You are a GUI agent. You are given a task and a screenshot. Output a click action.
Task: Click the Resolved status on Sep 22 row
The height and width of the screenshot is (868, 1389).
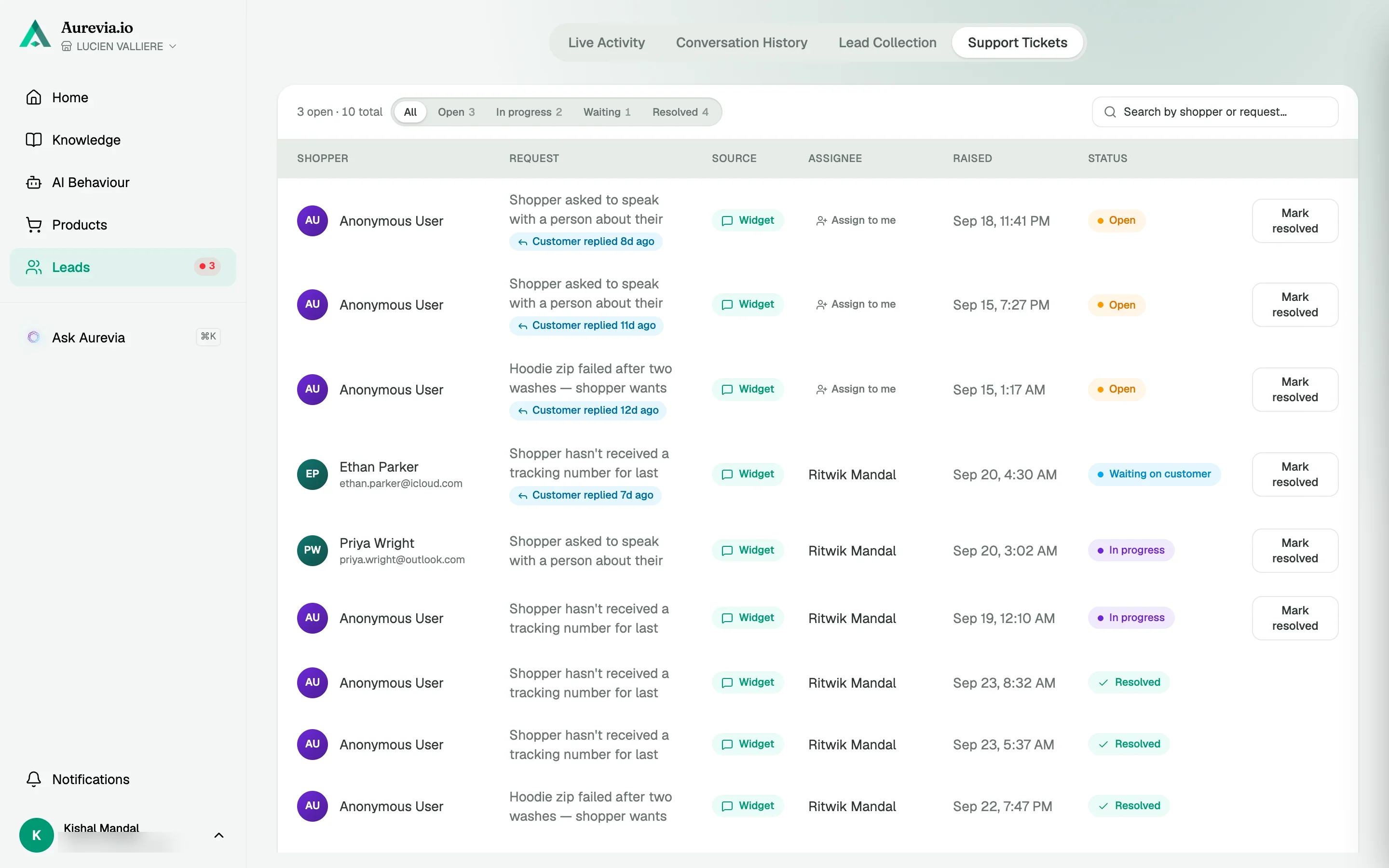[1129, 806]
